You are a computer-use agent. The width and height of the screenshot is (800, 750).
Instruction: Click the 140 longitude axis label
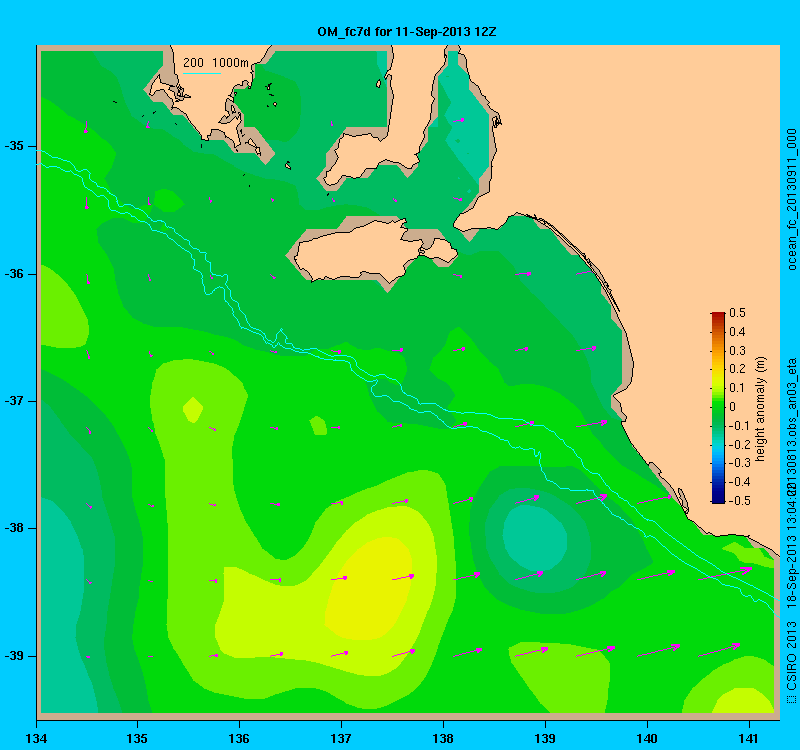click(647, 738)
